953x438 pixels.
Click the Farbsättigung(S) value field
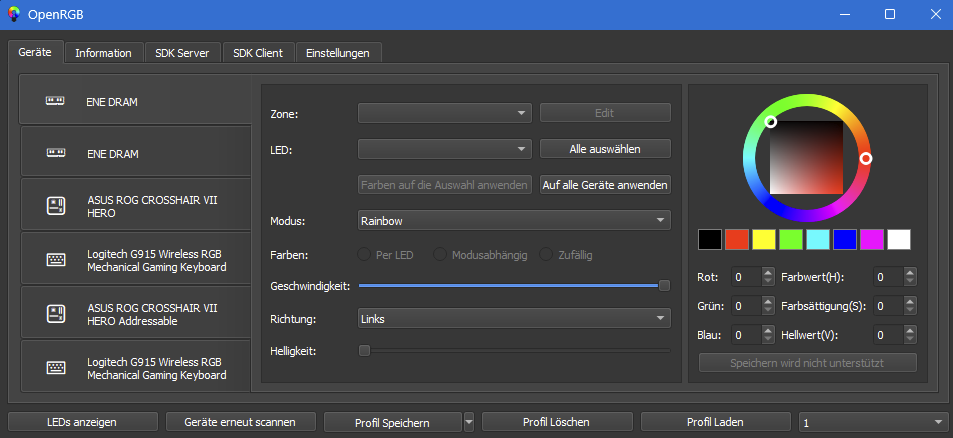[889, 306]
